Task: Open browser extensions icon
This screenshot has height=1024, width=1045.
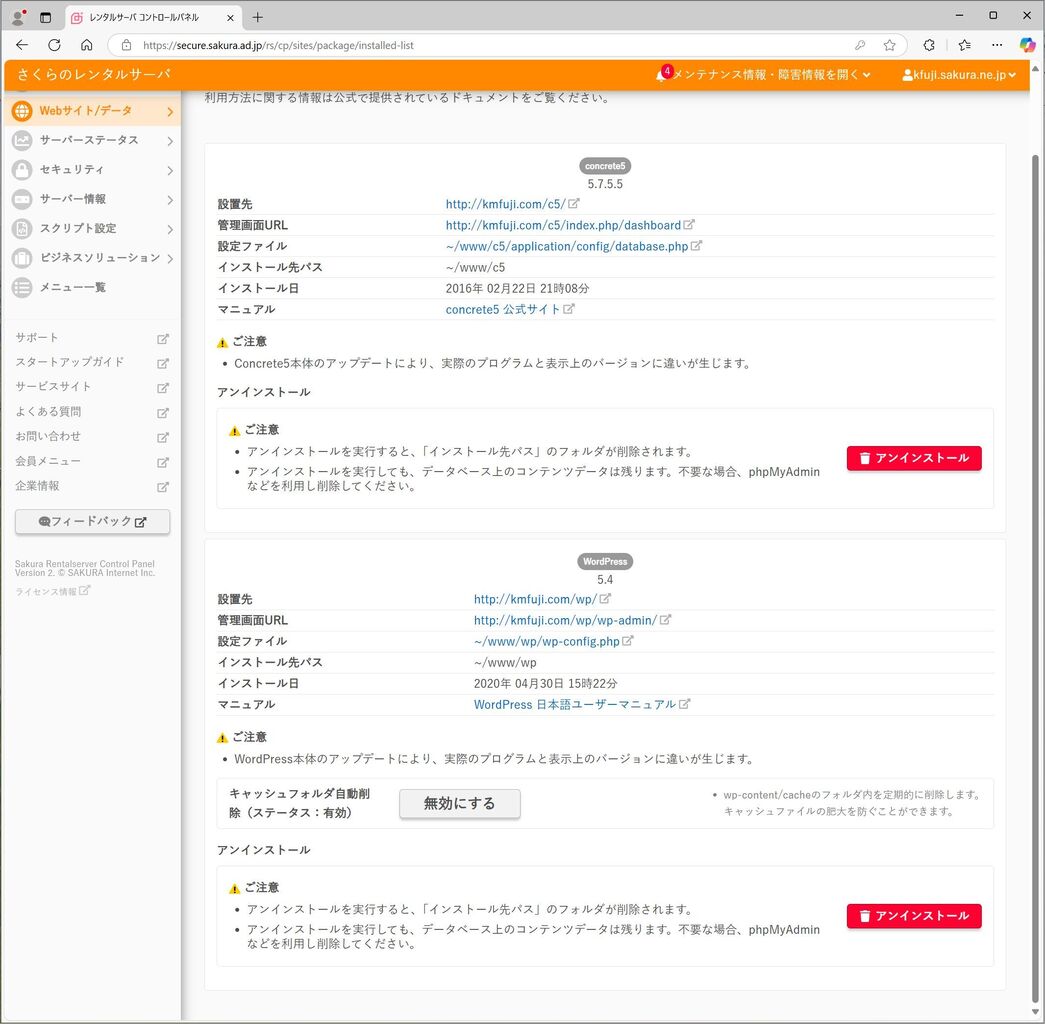Action: 929,45
